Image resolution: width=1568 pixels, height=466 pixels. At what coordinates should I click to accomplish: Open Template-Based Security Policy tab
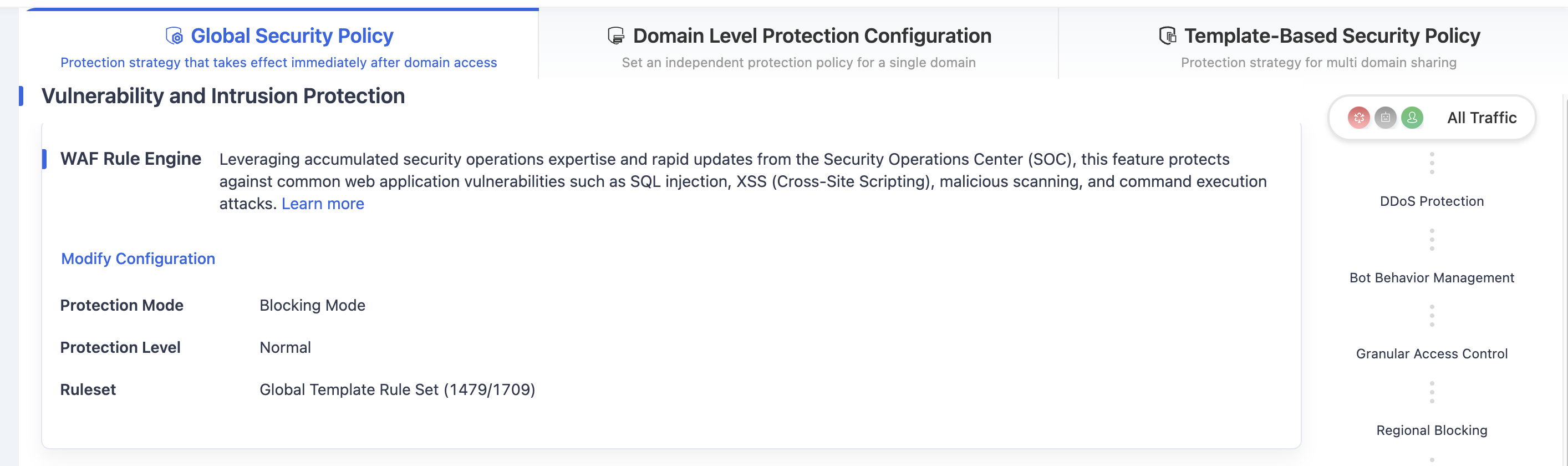click(1318, 44)
